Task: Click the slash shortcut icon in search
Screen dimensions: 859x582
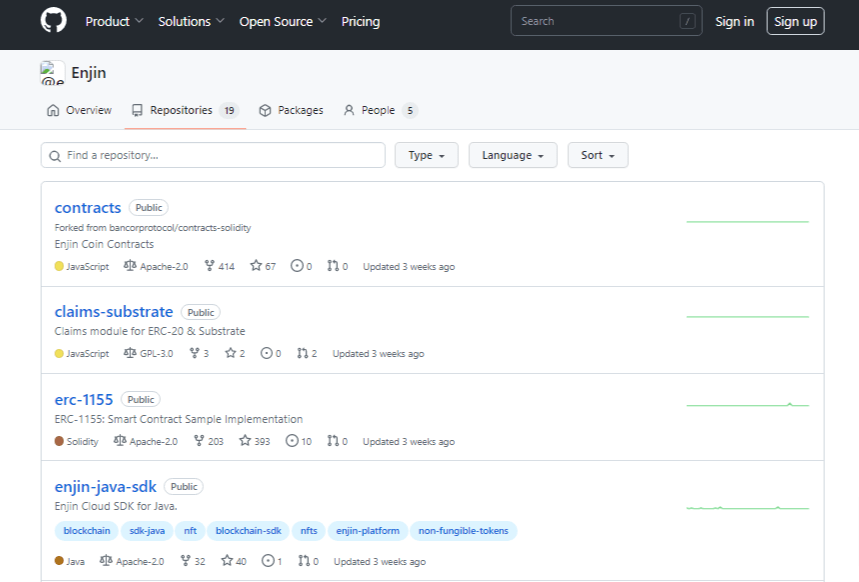Action: 687,21
